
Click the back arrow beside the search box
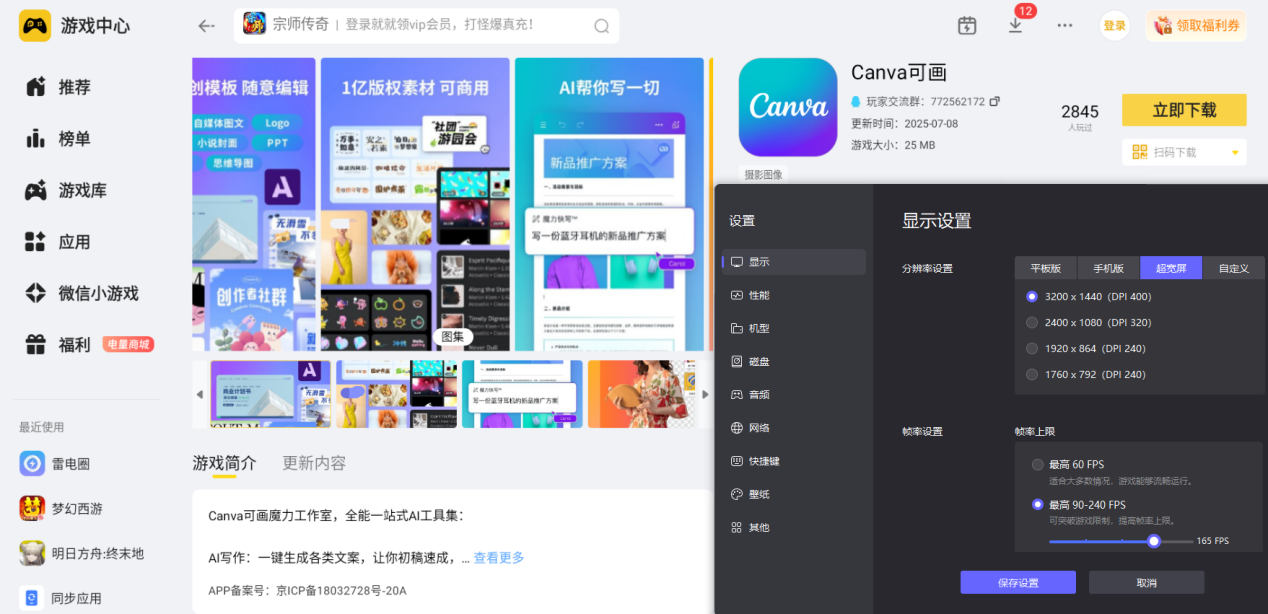tap(206, 26)
